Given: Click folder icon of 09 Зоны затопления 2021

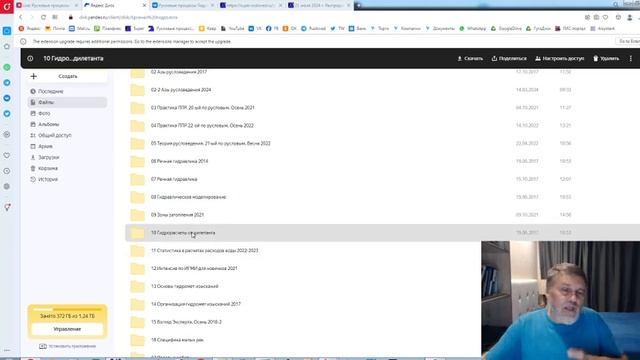Looking at the screenshot, I should 138,215.
